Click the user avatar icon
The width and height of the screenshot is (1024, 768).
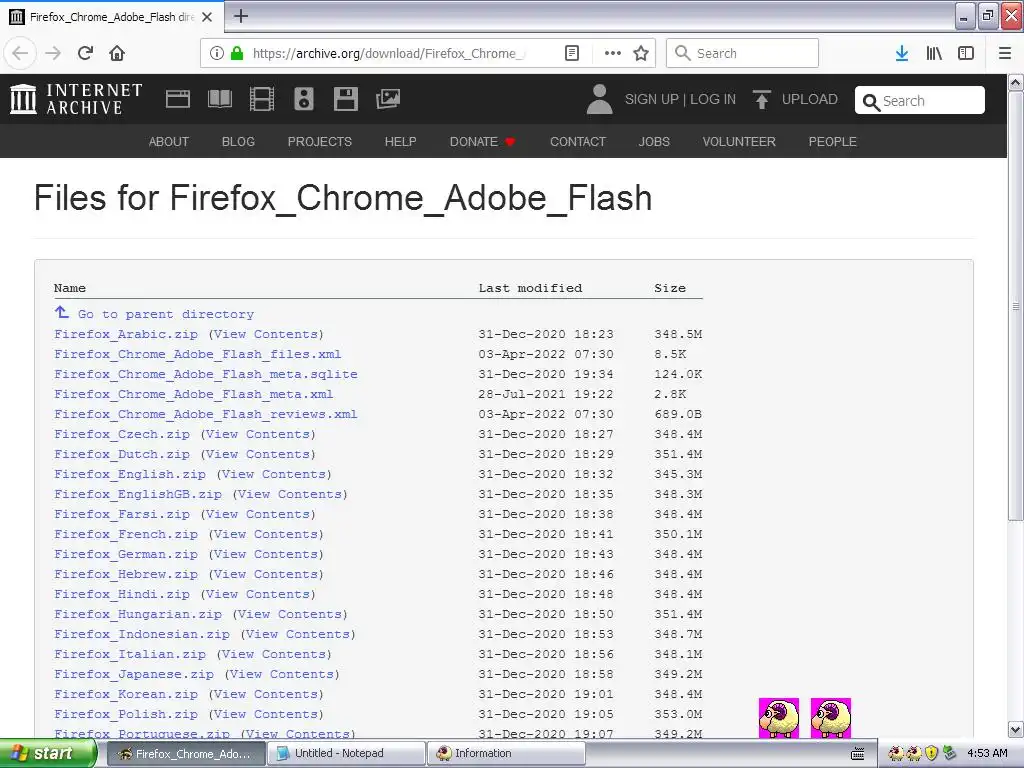(x=600, y=99)
